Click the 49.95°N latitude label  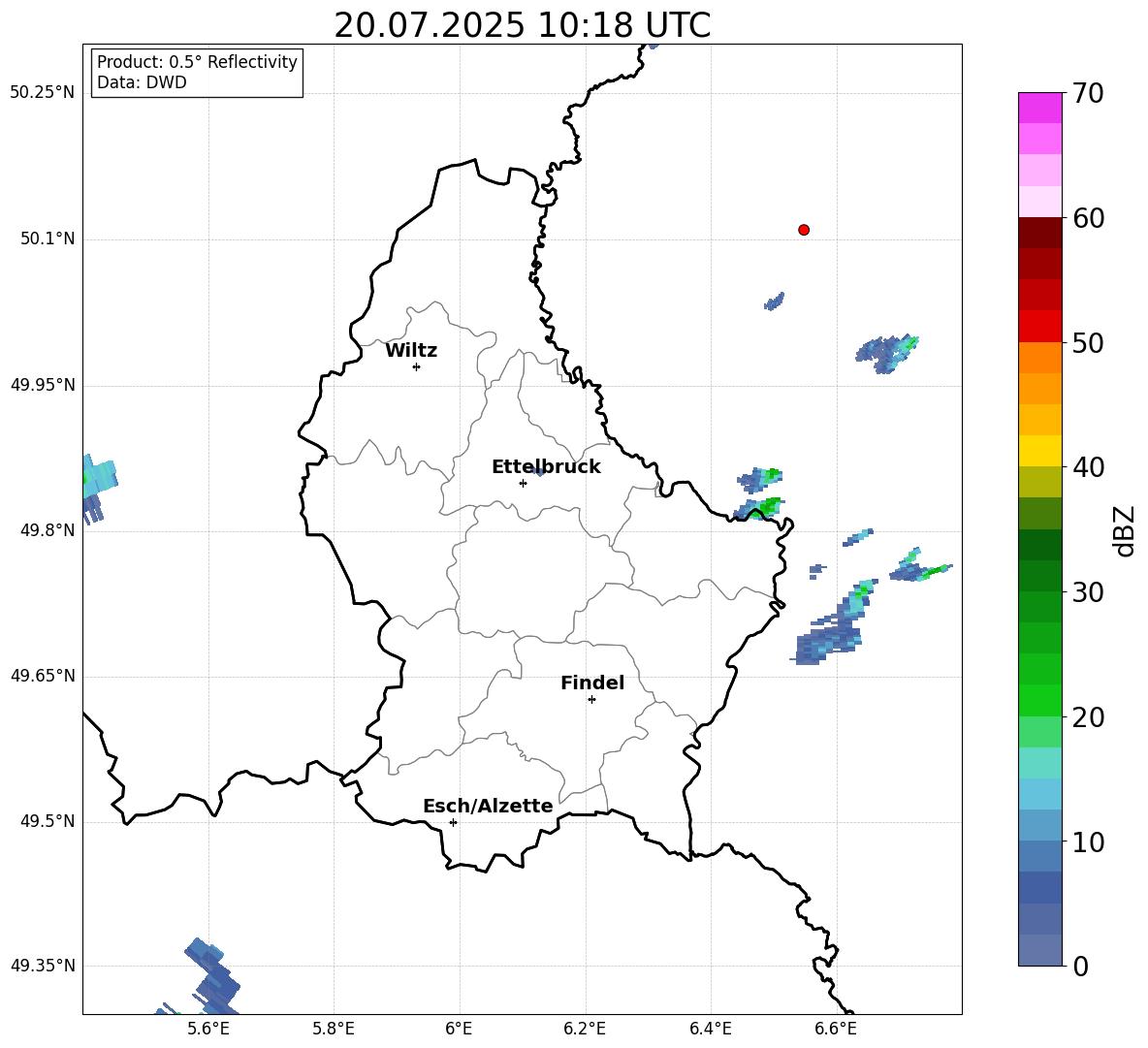[43, 385]
